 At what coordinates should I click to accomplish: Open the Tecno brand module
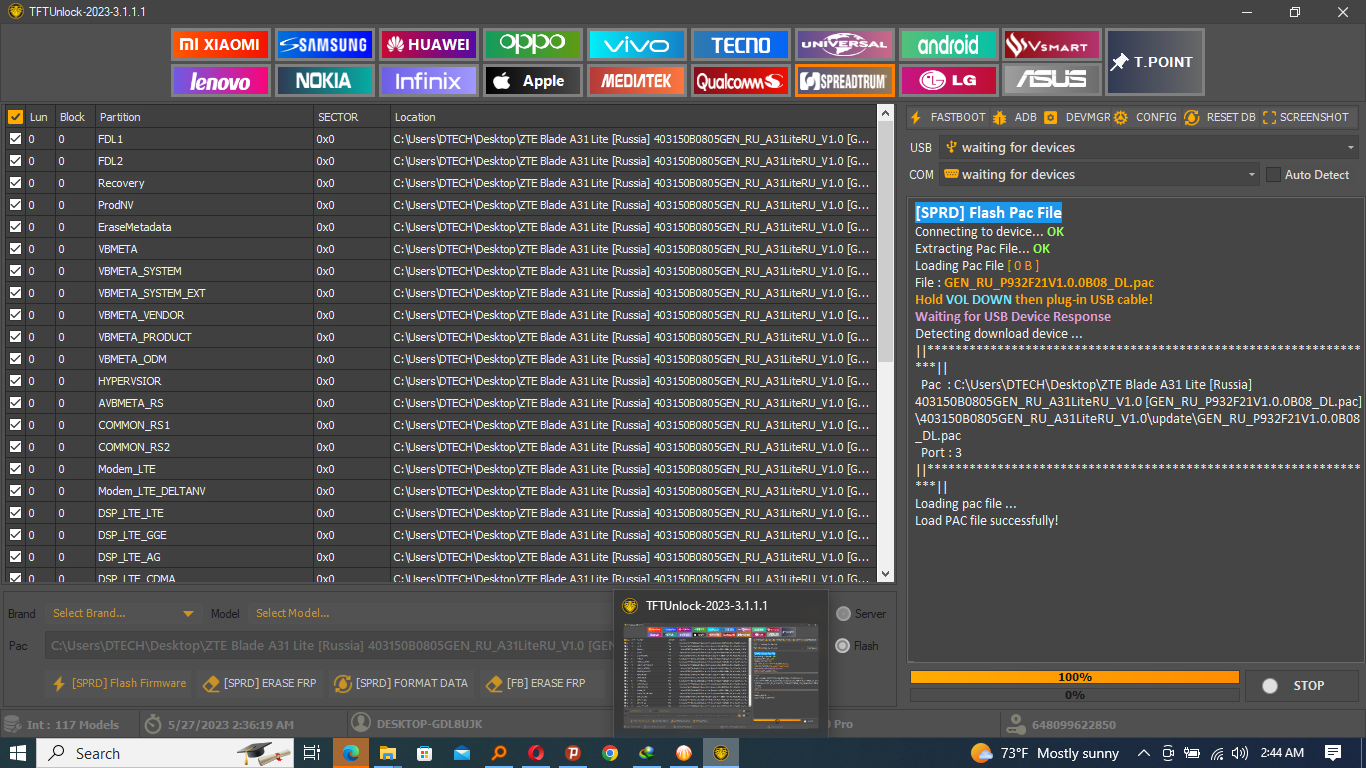click(740, 45)
